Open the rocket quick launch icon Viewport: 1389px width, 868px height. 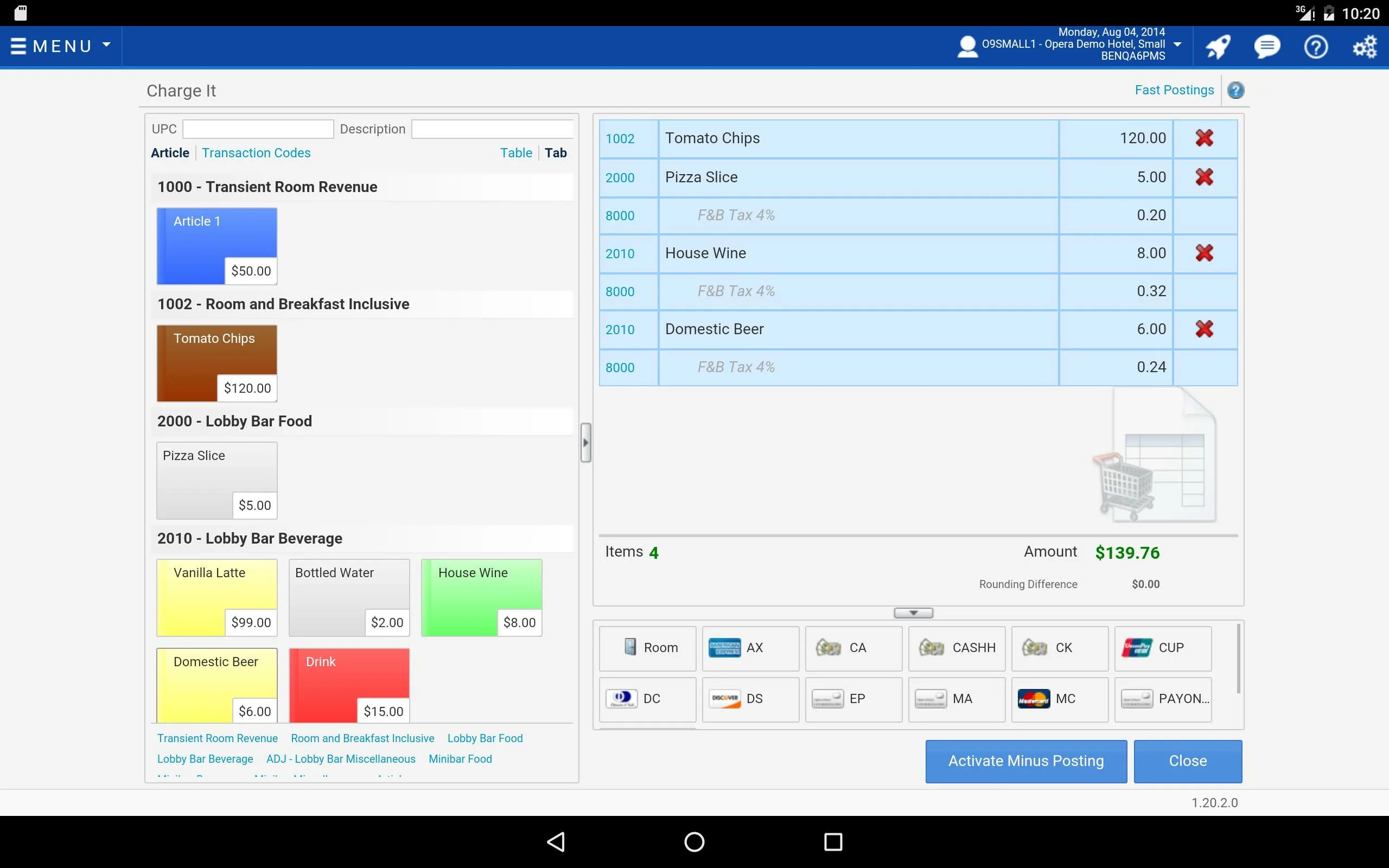tap(1217, 47)
